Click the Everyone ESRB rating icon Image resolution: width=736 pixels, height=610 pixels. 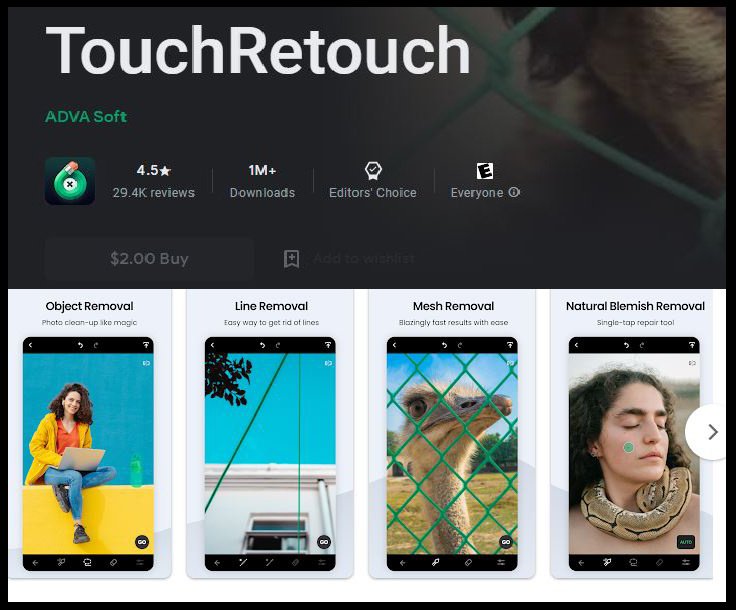pyautogui.click(x=485, y=171)
